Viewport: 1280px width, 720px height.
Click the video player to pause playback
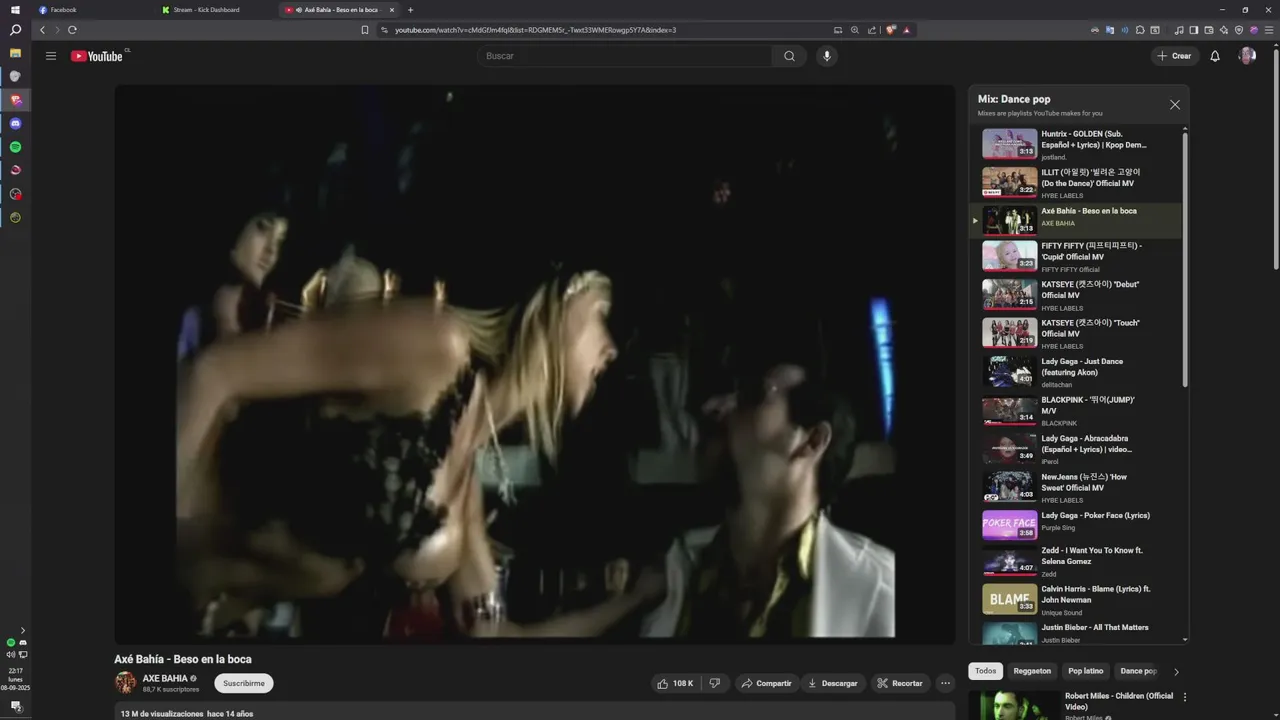click(535, 364)
